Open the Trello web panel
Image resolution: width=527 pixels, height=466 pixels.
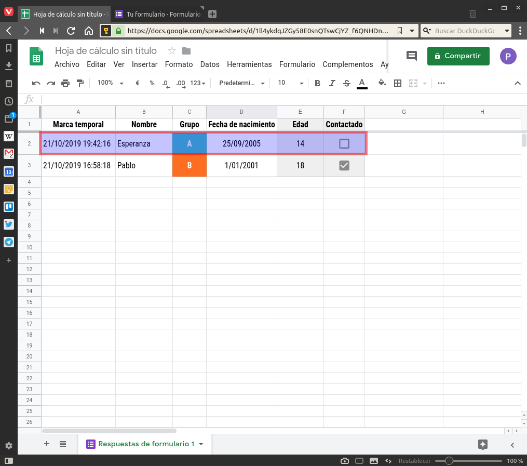(x=9, y=207)
